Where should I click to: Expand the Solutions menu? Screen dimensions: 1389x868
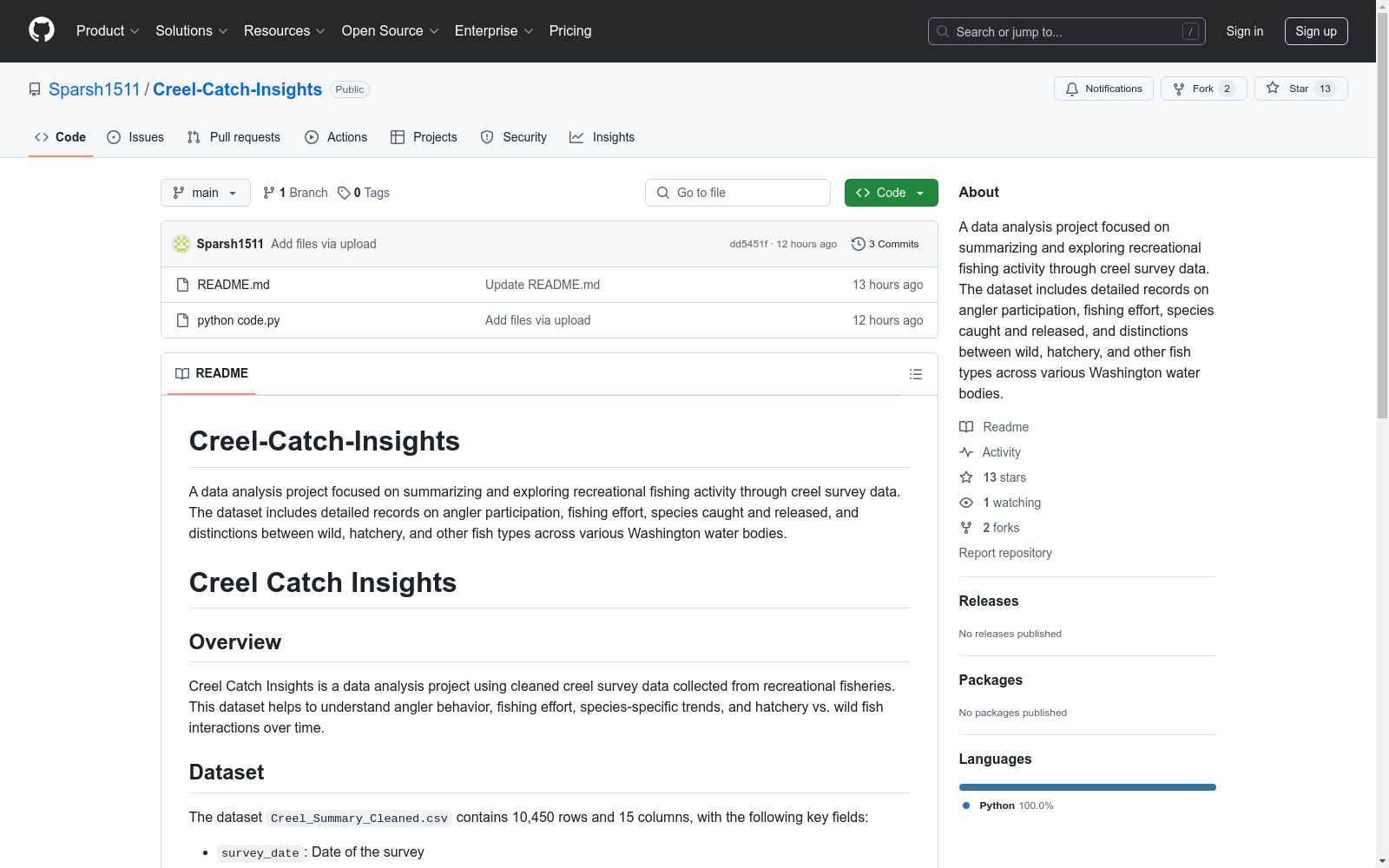click(192, 31)
